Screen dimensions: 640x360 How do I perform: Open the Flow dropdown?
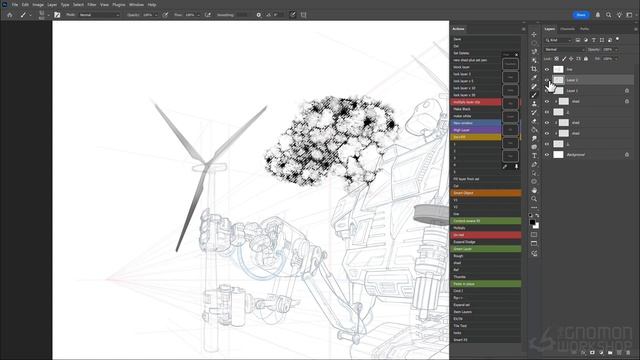[198, 15]
